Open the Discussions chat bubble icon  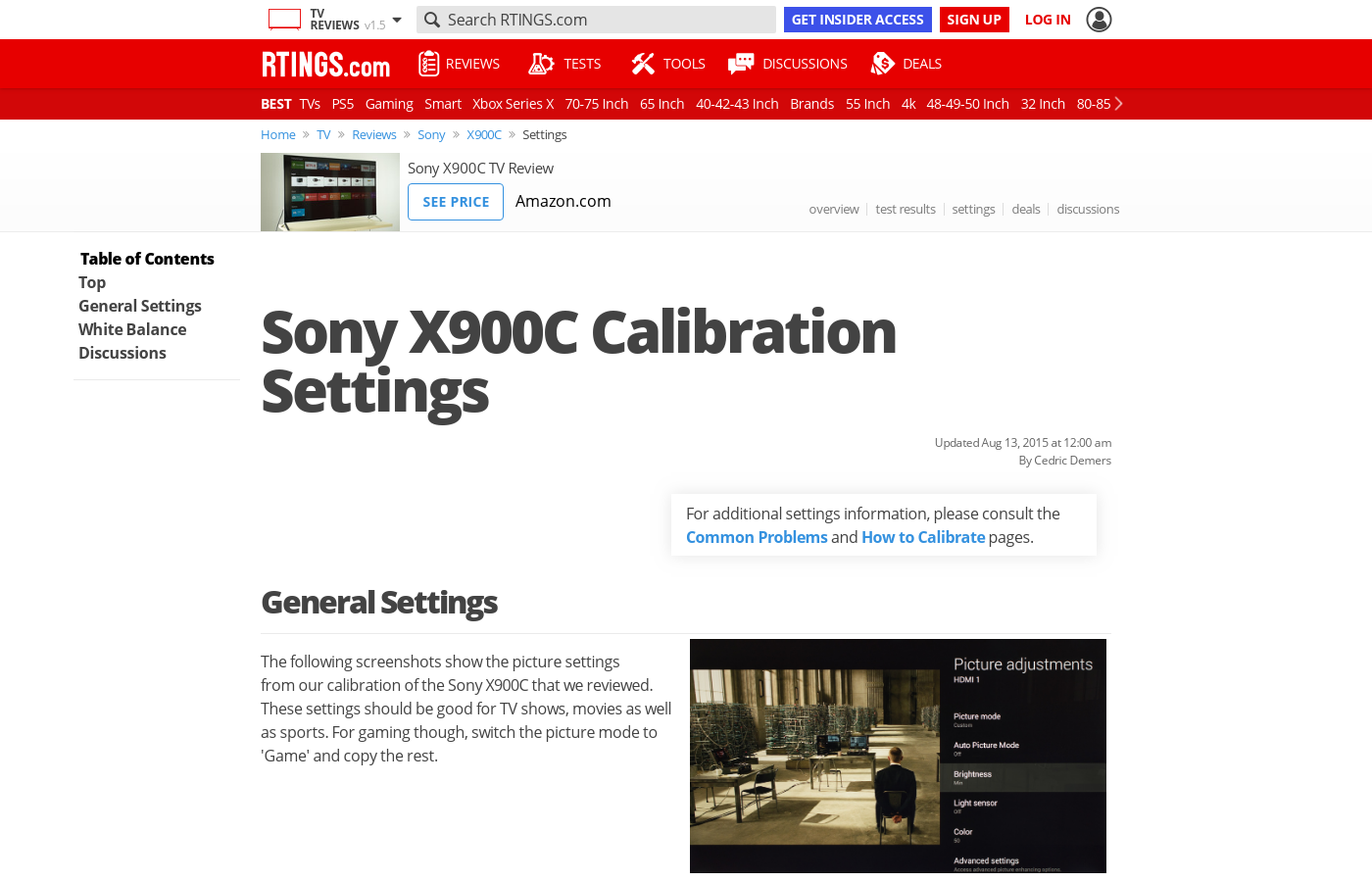point(741,64)
